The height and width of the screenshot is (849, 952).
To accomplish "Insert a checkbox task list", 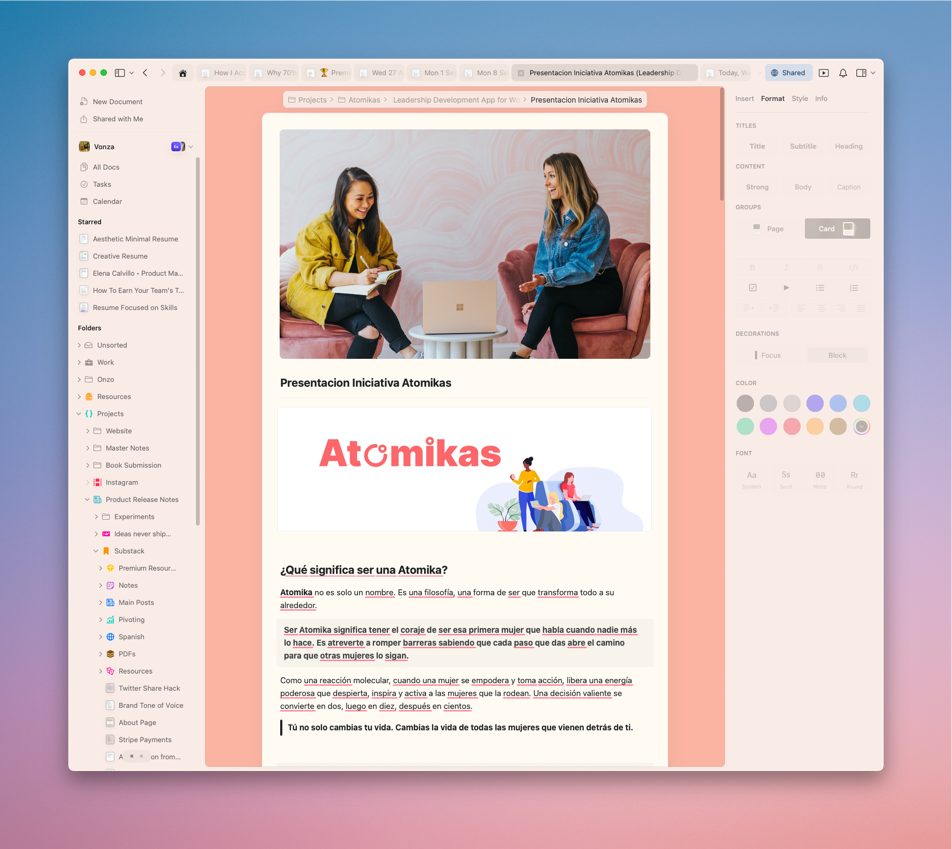I will click(752, 288).
